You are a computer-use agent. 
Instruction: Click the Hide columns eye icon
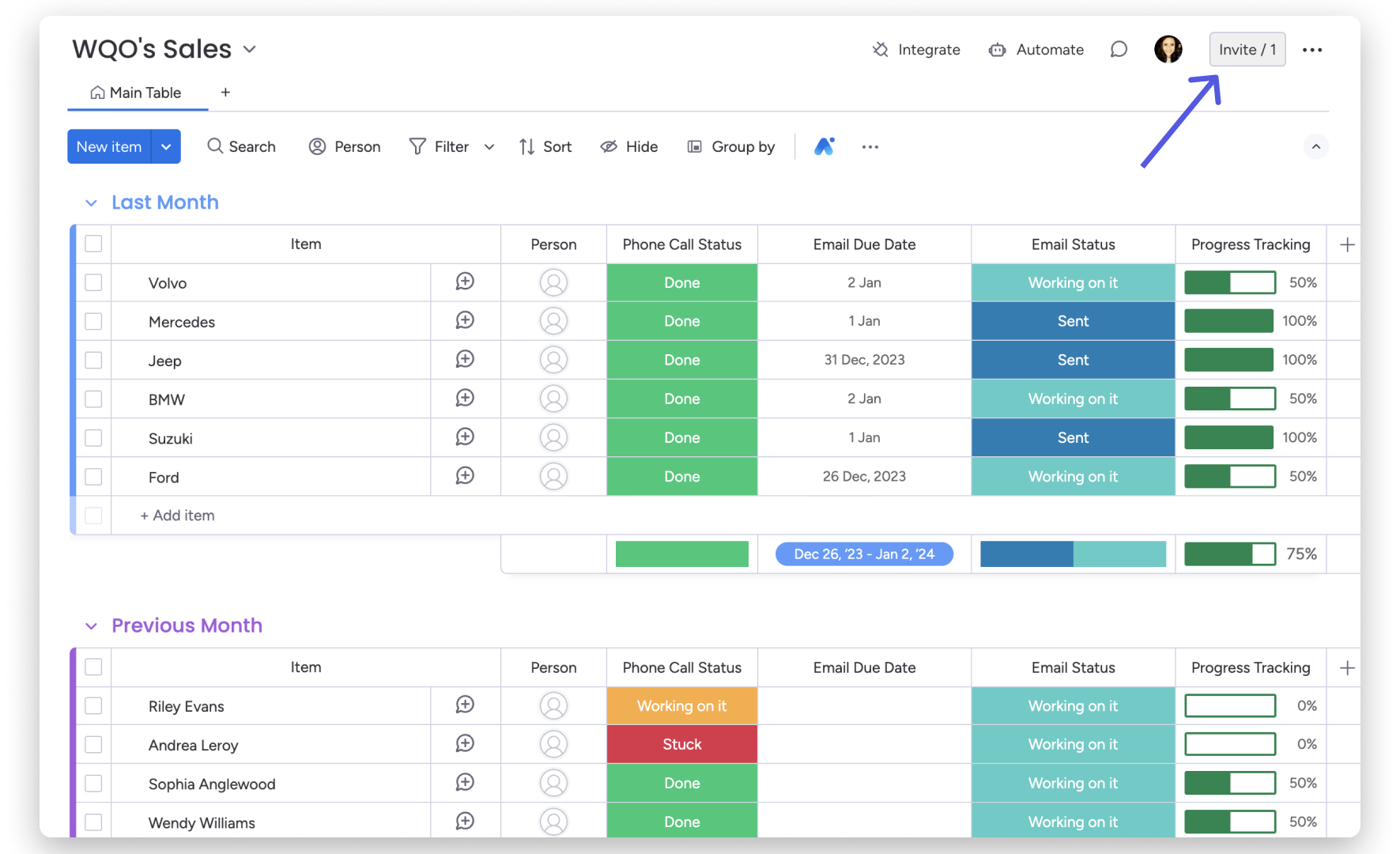(x=609, y=146)
